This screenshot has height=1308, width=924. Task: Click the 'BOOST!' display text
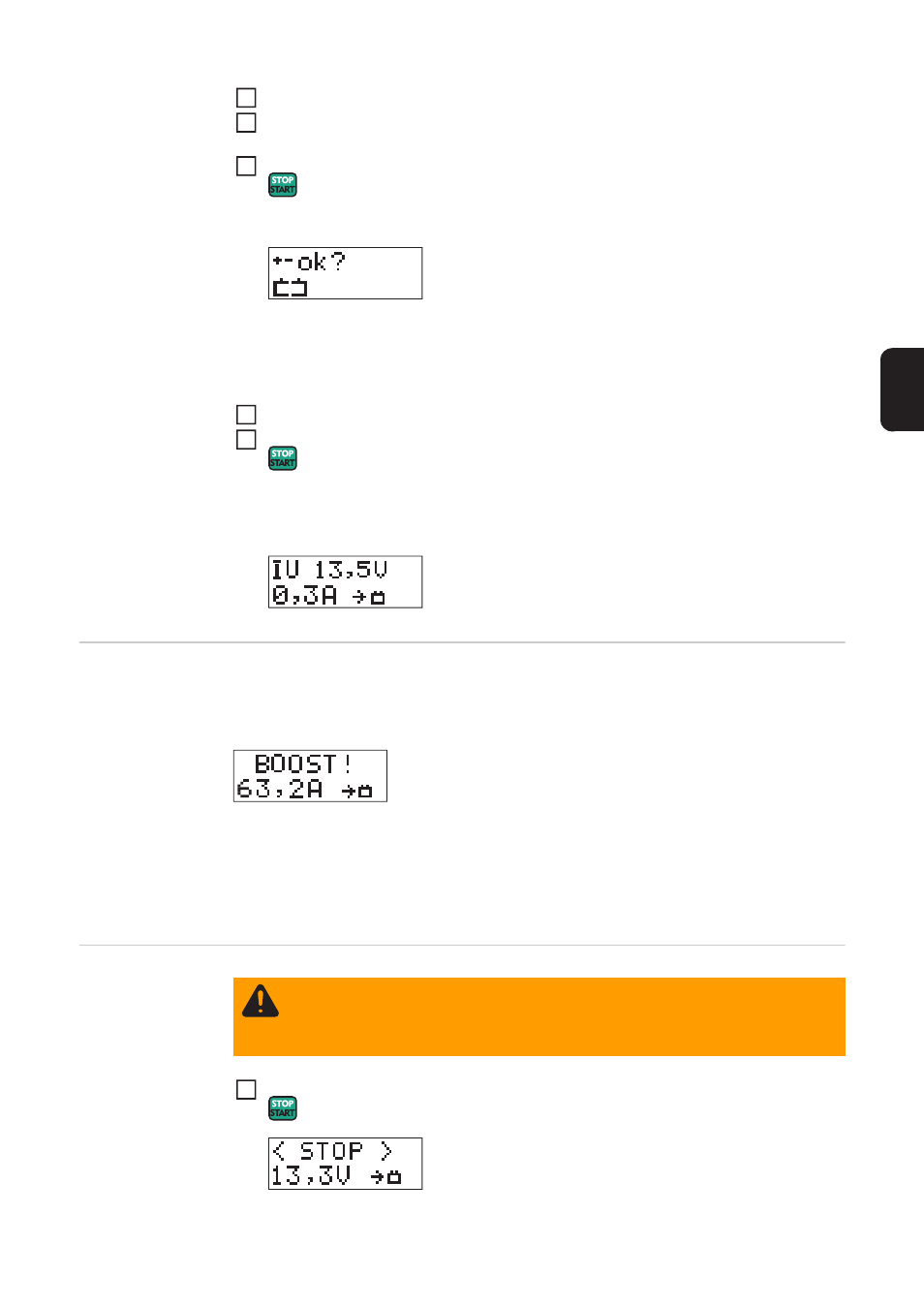[x=303, y=763]
